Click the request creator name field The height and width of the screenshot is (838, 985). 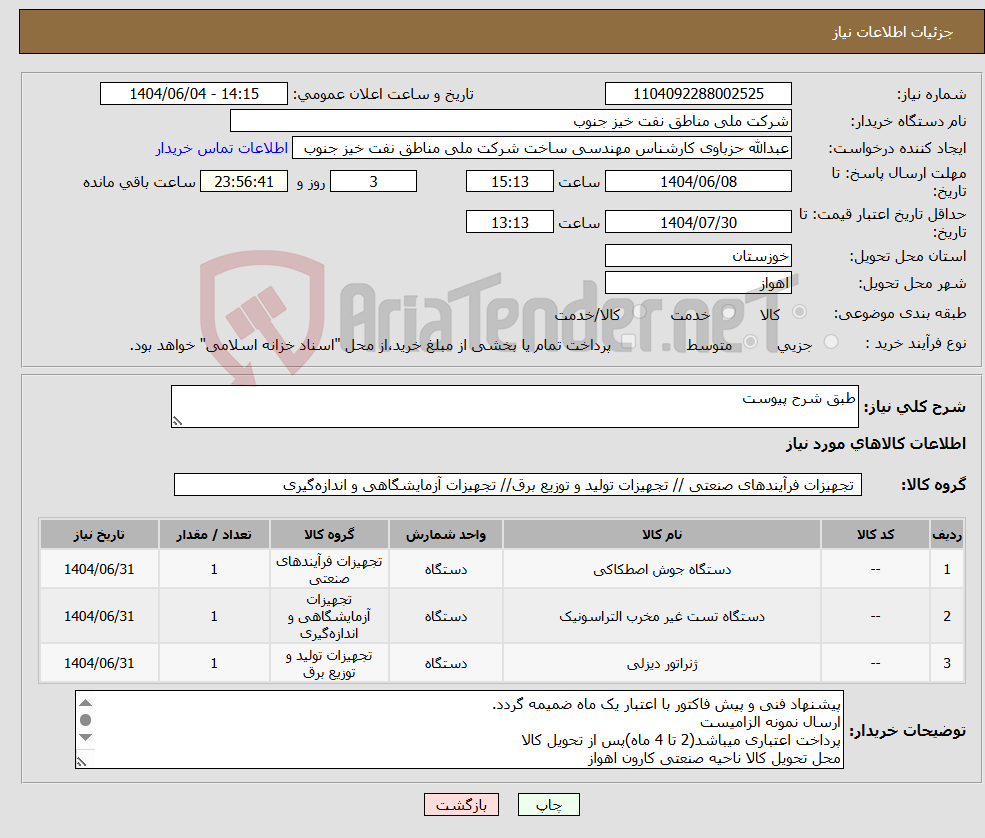[x=541, y=148]
